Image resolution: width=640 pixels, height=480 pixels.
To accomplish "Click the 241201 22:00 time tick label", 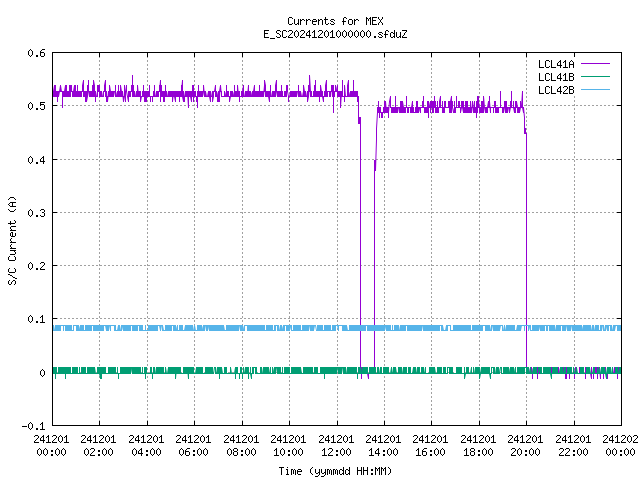I will (x=573, y=446).
